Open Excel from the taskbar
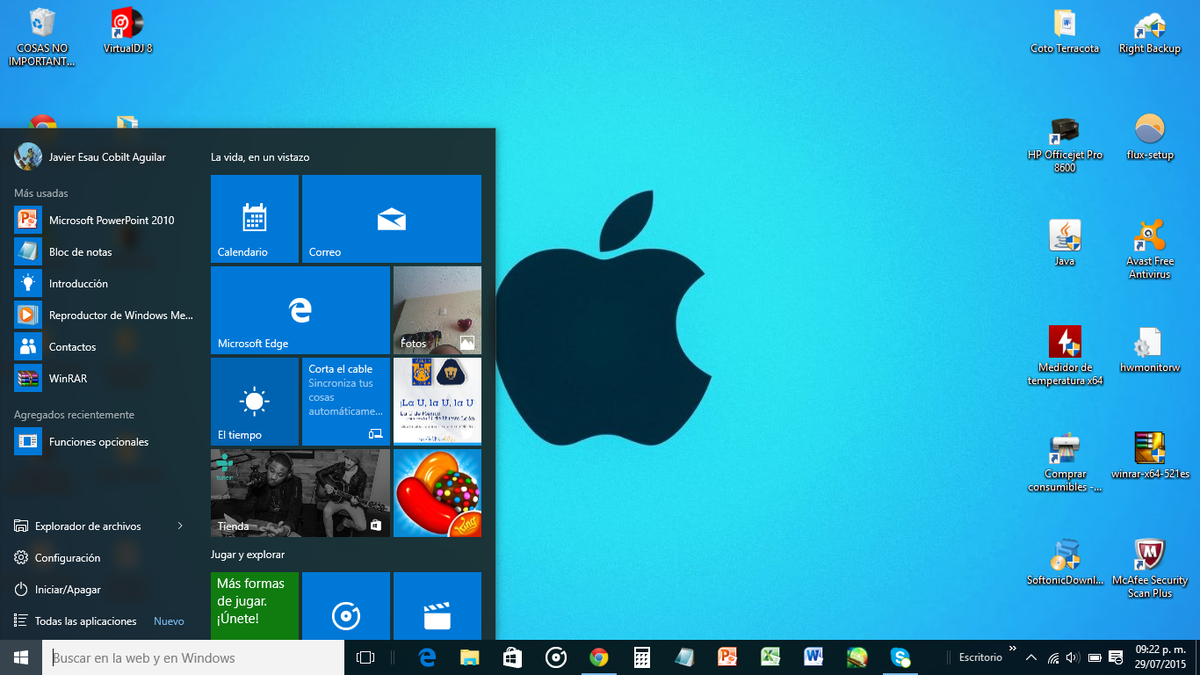Image resolution: width=1200 pixels, height=675 pixels. point(770,657)
